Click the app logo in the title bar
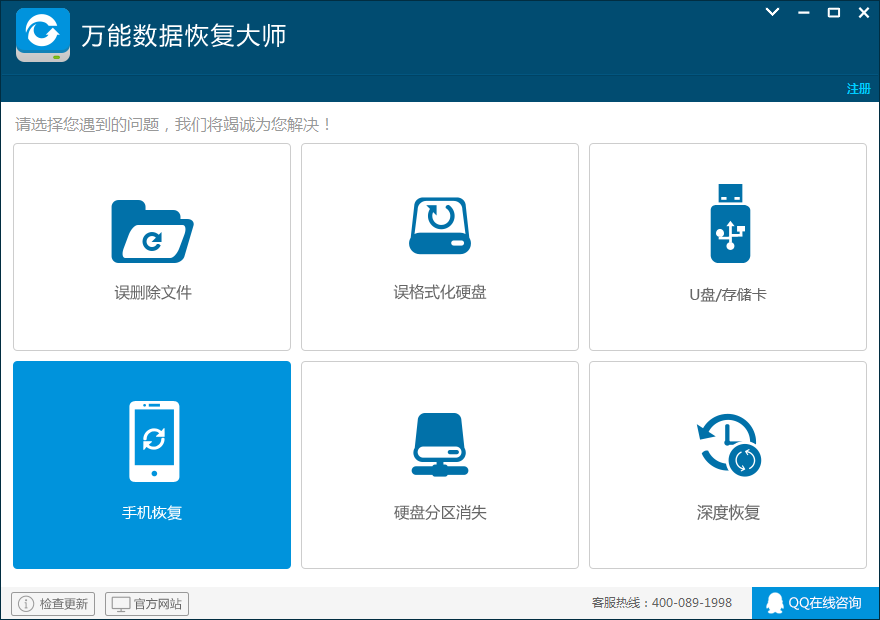The width and height of the screenshot is (880, 620). 43,35
